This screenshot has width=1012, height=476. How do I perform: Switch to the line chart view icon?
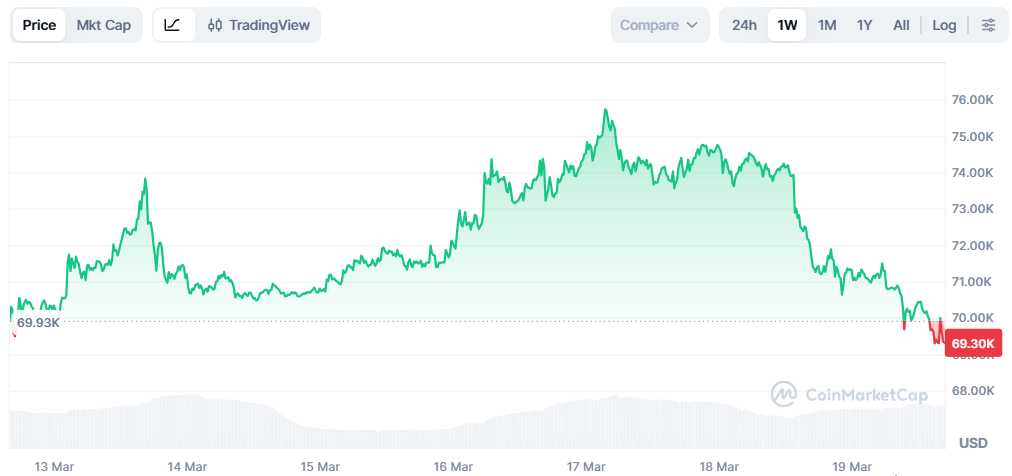(172, 25)
